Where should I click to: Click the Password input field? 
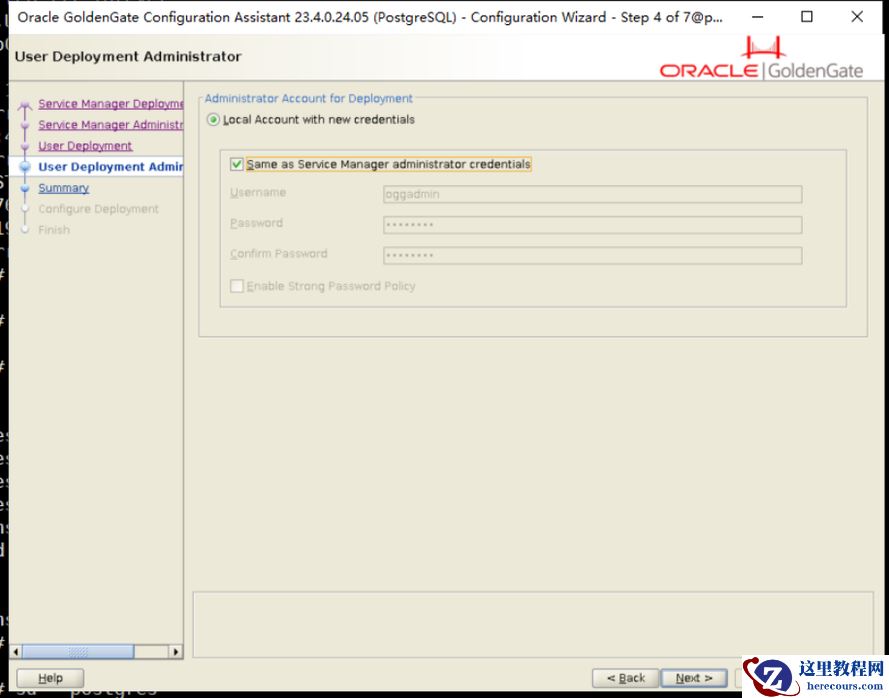[592, 225]
